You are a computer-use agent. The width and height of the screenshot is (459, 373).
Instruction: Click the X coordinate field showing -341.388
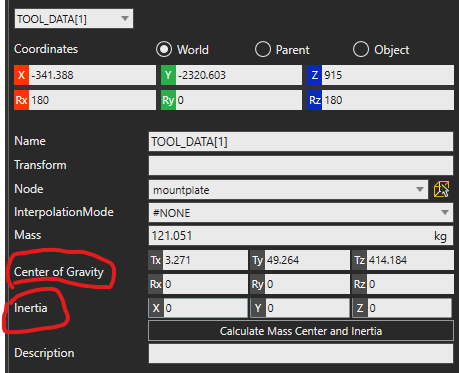click(x=92, y=75)
